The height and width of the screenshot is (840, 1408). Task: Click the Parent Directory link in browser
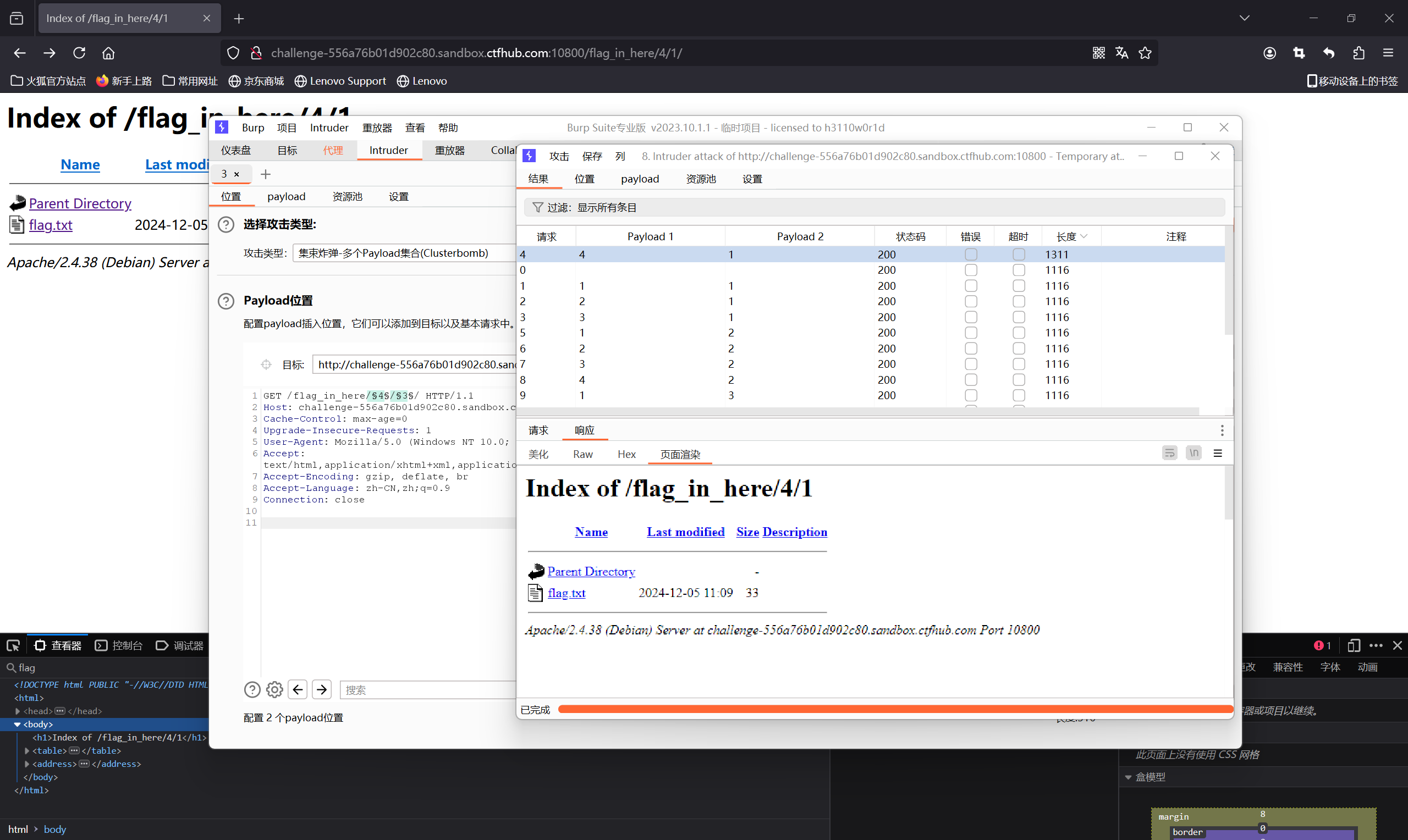(80, 203)
